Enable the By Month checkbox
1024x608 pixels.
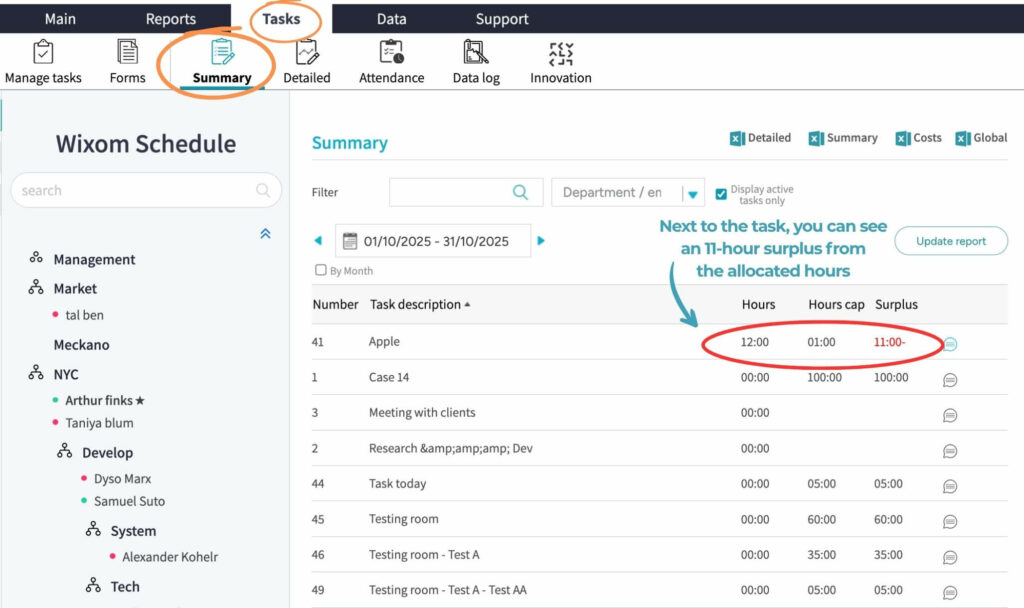tap(321, 270)
